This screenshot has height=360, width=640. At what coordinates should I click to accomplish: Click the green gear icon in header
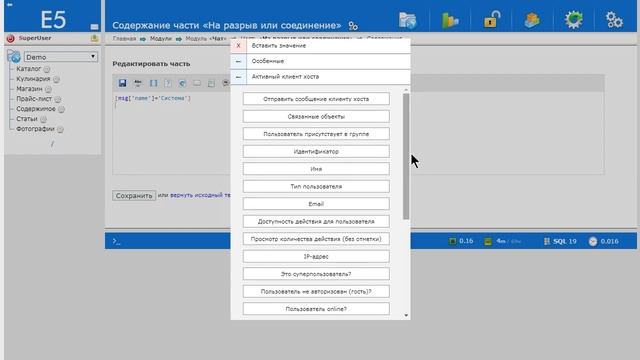pos(573,20)
